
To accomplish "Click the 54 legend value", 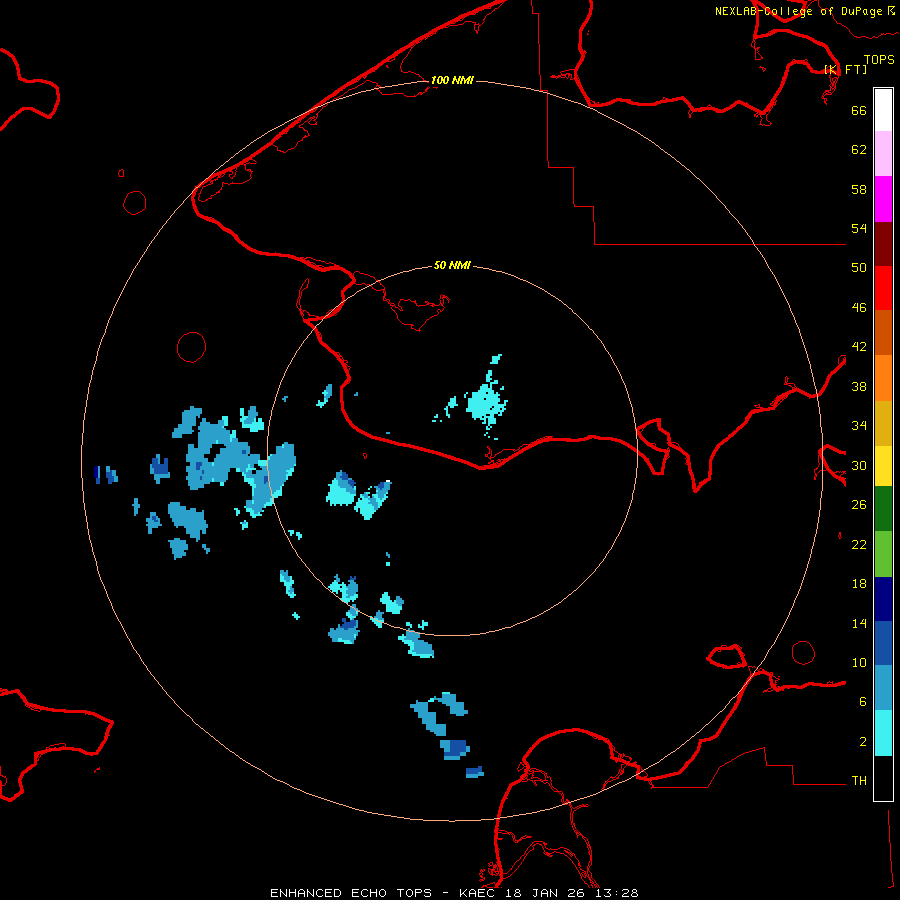I will coord(859,228).
